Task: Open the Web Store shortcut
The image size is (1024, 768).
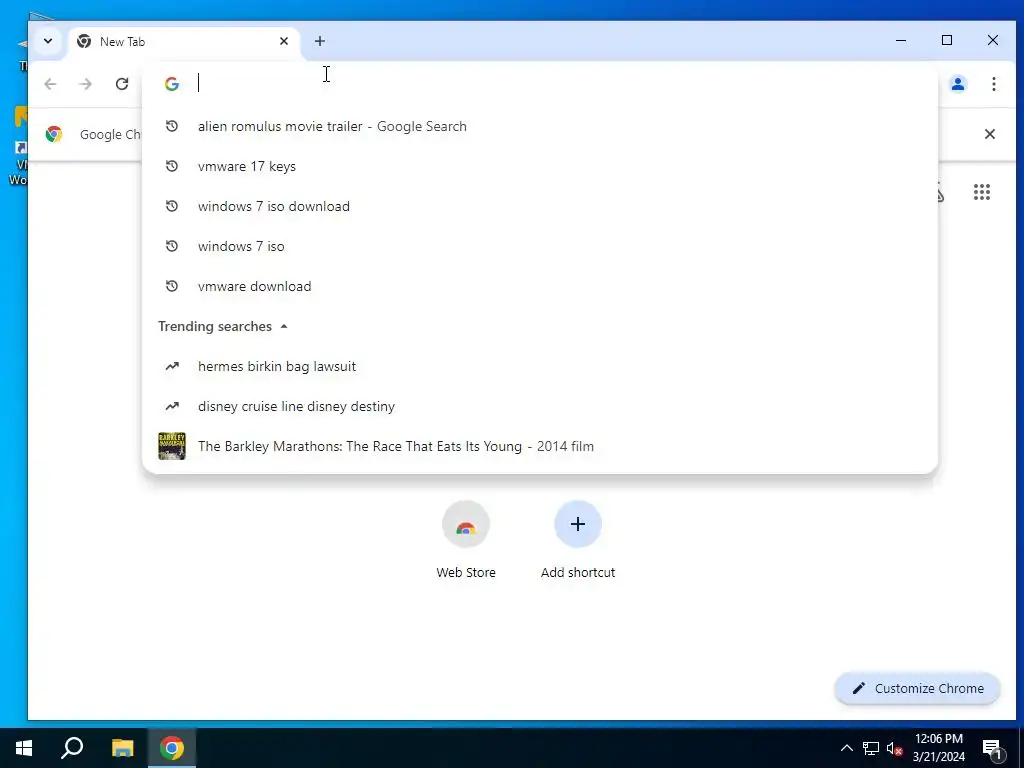Action: tap(466, 541)
